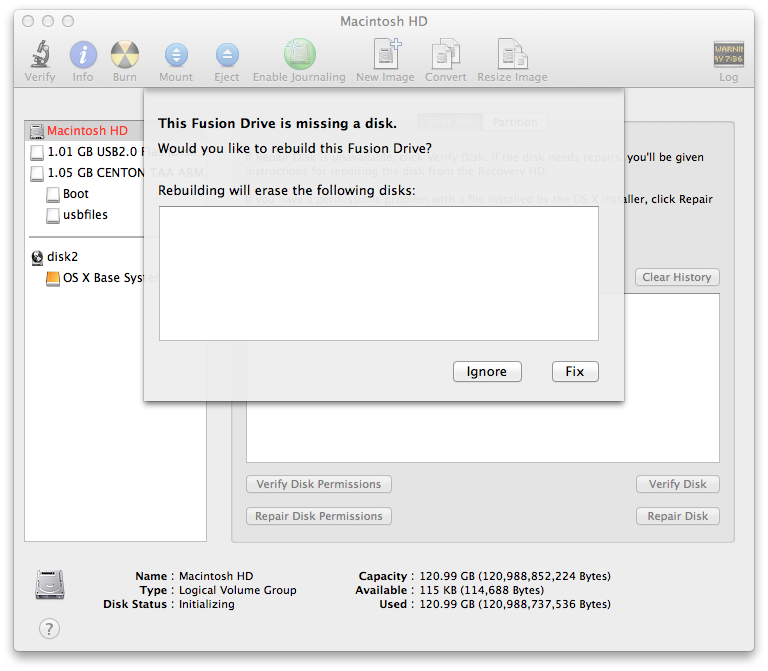The image size is (768, 671).
Task: Click the Available value '115 KB (114,688 Bytes)'
Action: [x=481, y=590]
